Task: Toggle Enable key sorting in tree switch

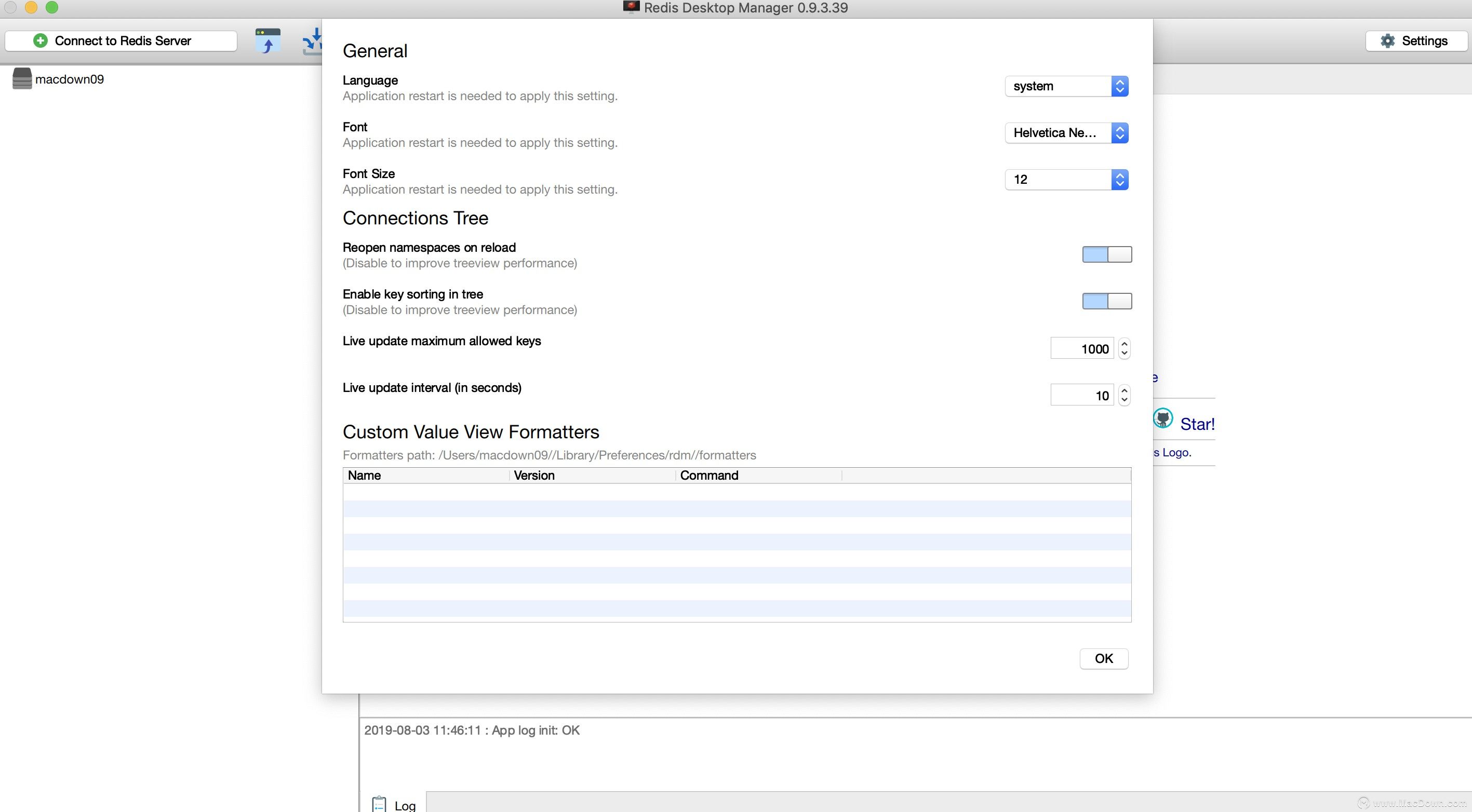Action: [1107, 302]
